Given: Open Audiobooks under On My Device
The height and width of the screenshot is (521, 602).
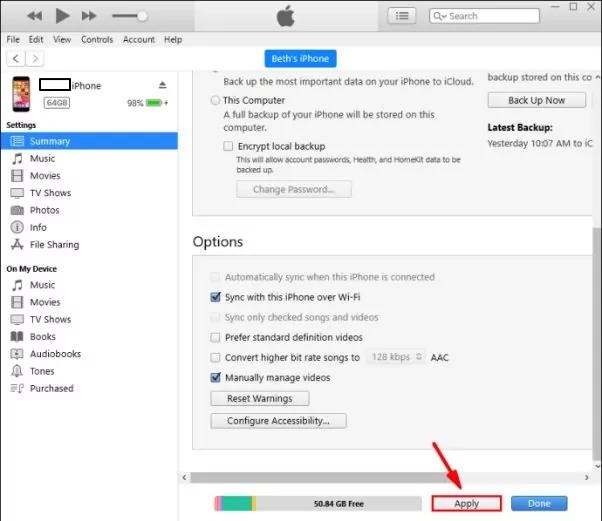Looking at the screenshot, I should click(x=55, y=354).
